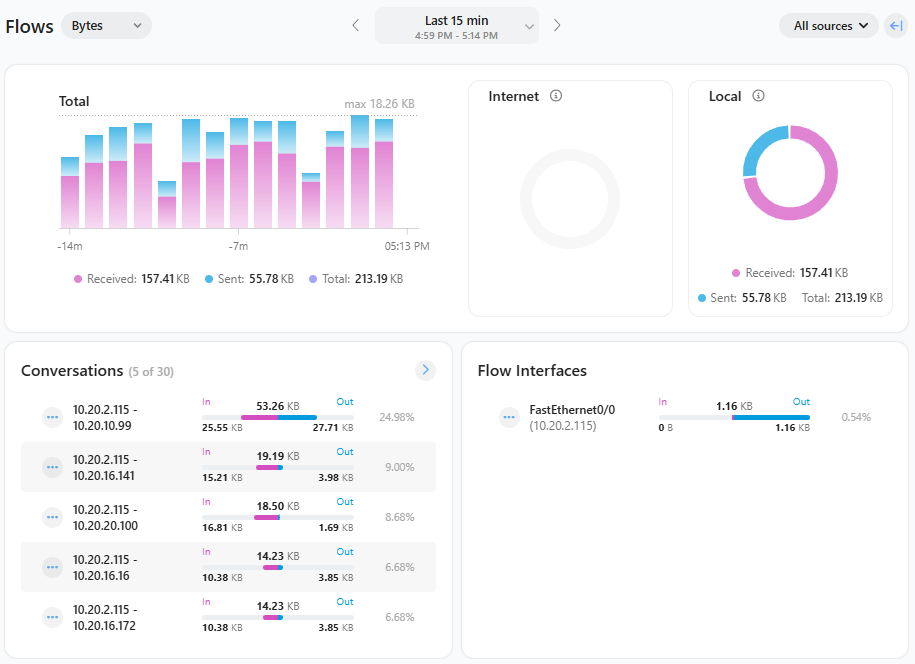This screenshot has width=915, height=664.
Task: Go to previous time range arrow
Action: coord(355,25)
